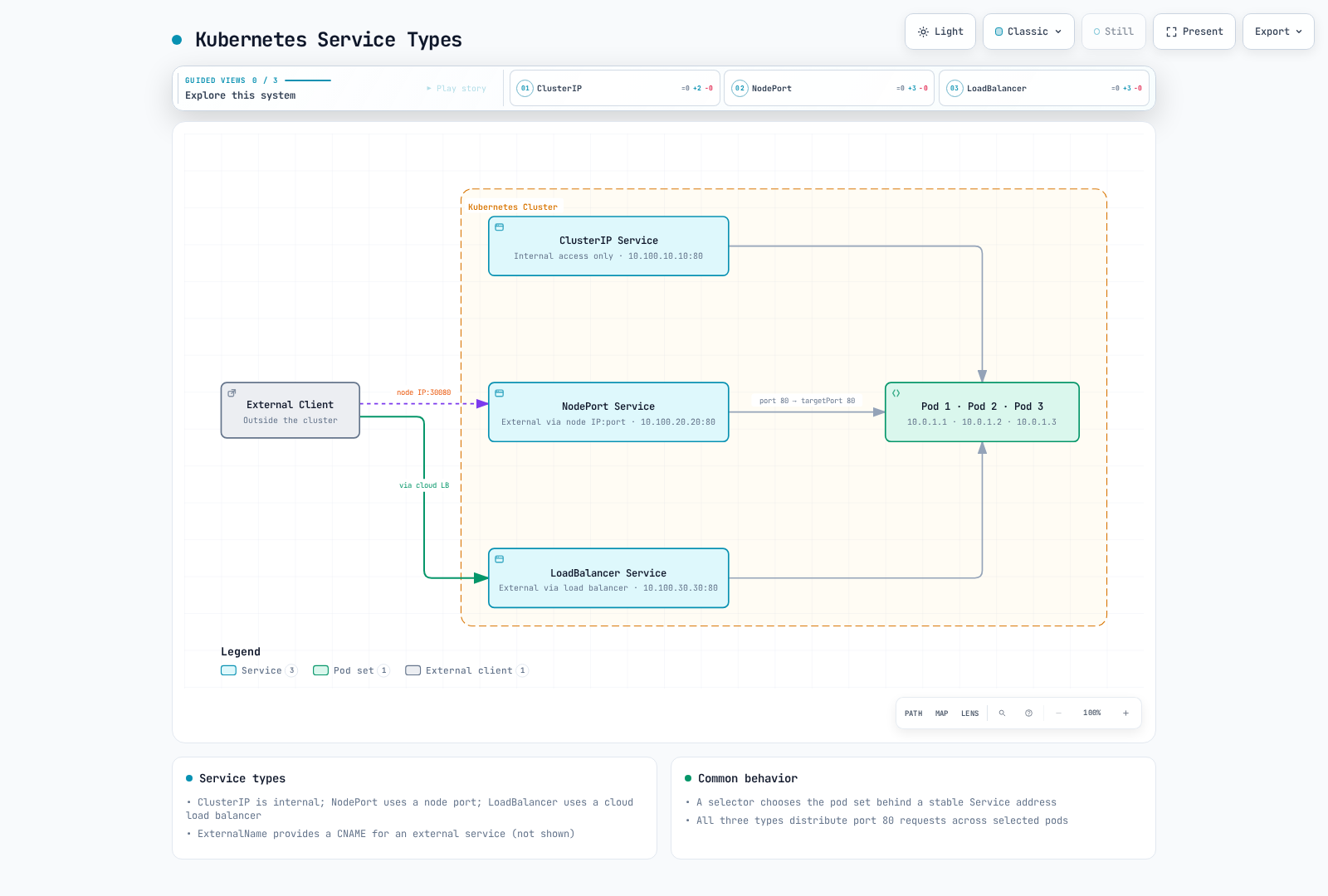The height and width of the screenshot is (896, 1328).
Task: Click the search magnifier icon in canvas toolbar
Action: [x=1002, y=713]
